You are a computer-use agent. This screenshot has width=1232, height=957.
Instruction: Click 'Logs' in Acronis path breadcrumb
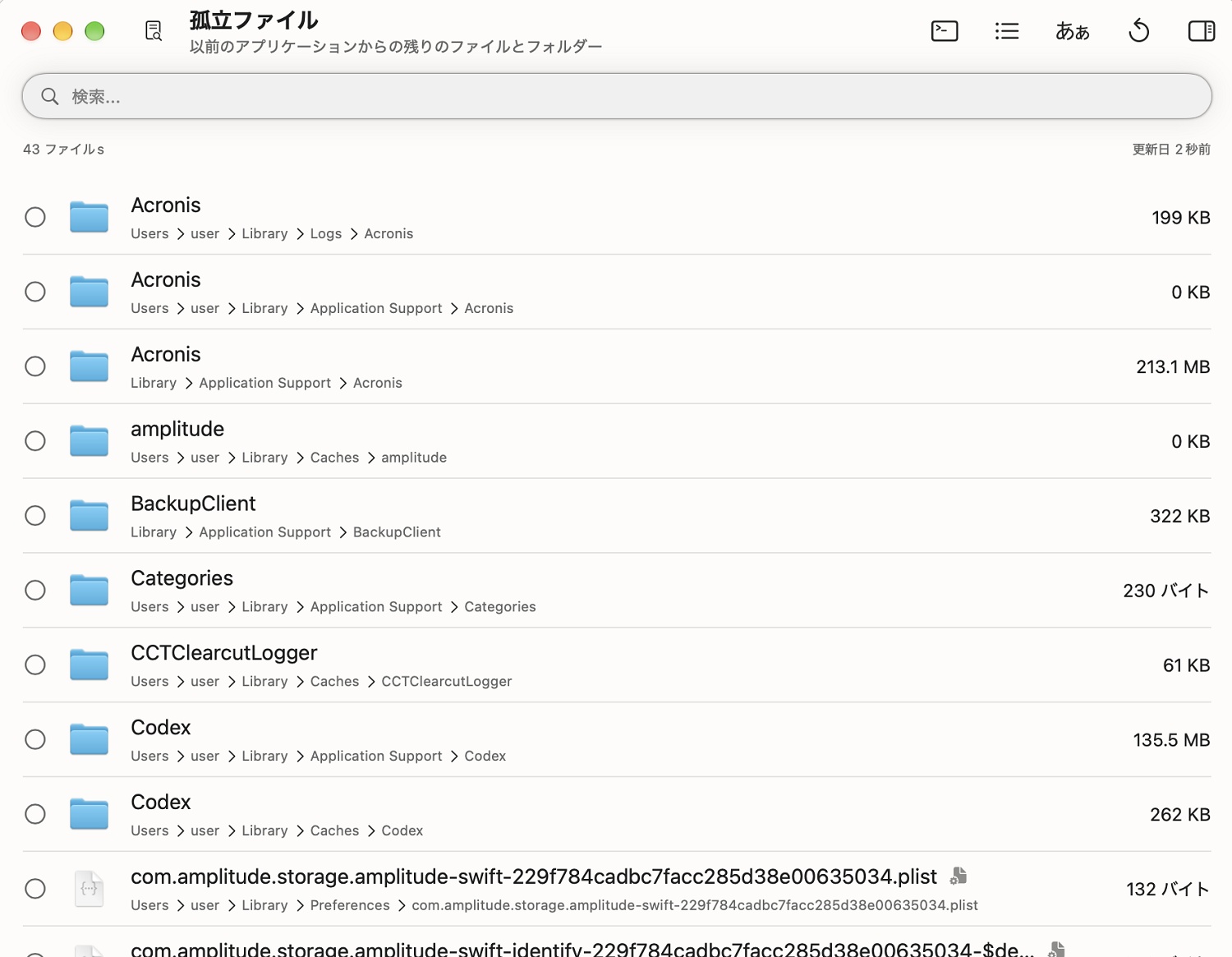326,234
